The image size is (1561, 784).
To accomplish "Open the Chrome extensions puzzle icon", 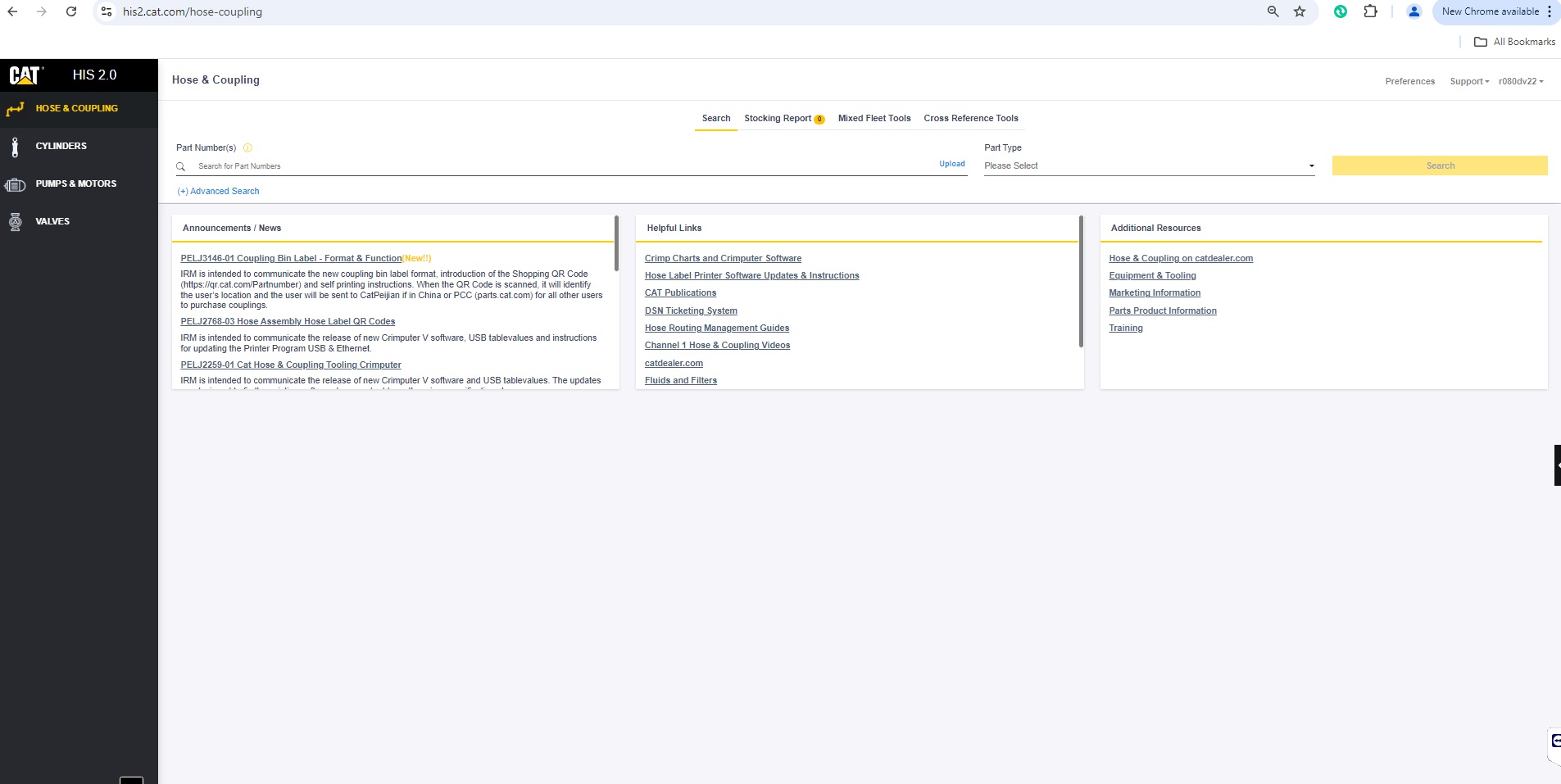I will tap(1370, 11).
